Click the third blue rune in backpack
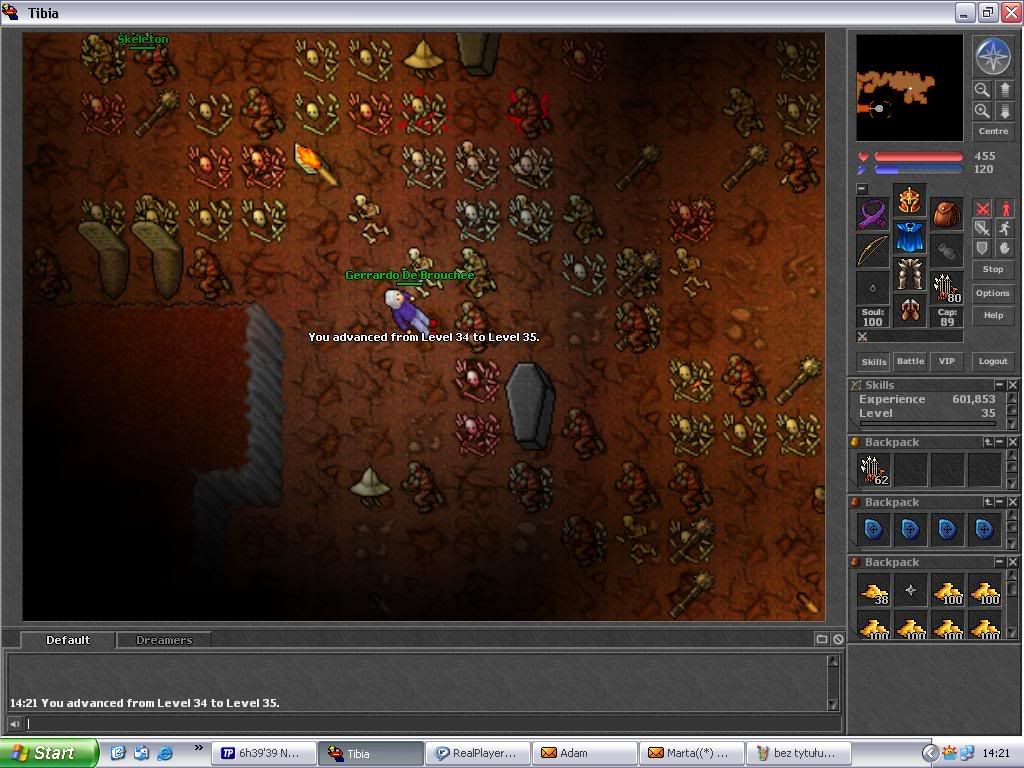 point(948,530)
